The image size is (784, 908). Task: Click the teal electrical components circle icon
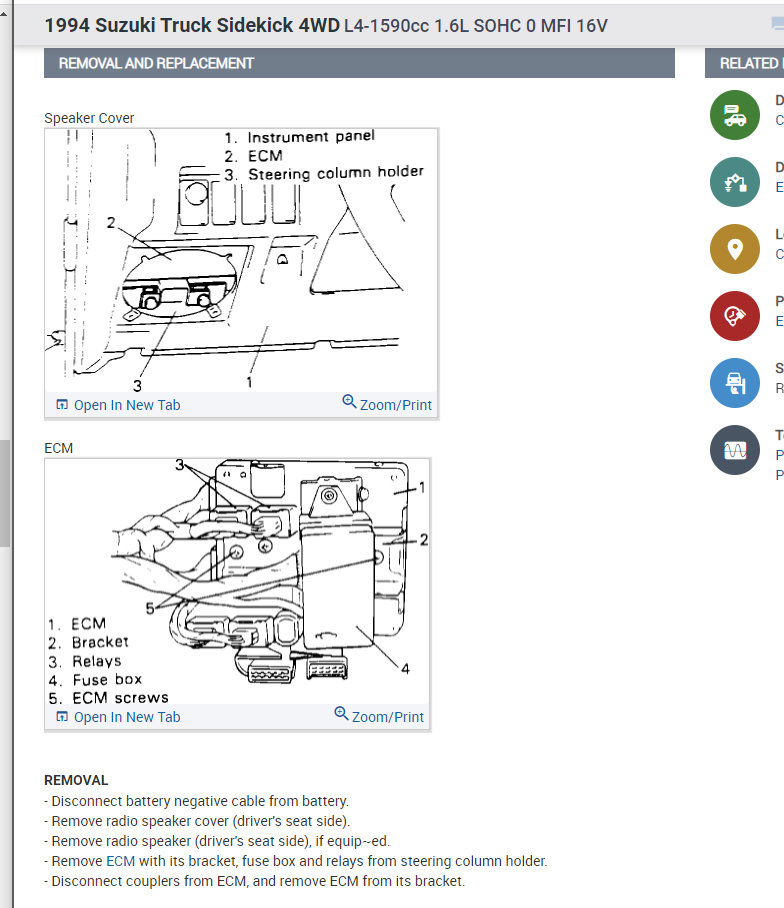point(735,182)
